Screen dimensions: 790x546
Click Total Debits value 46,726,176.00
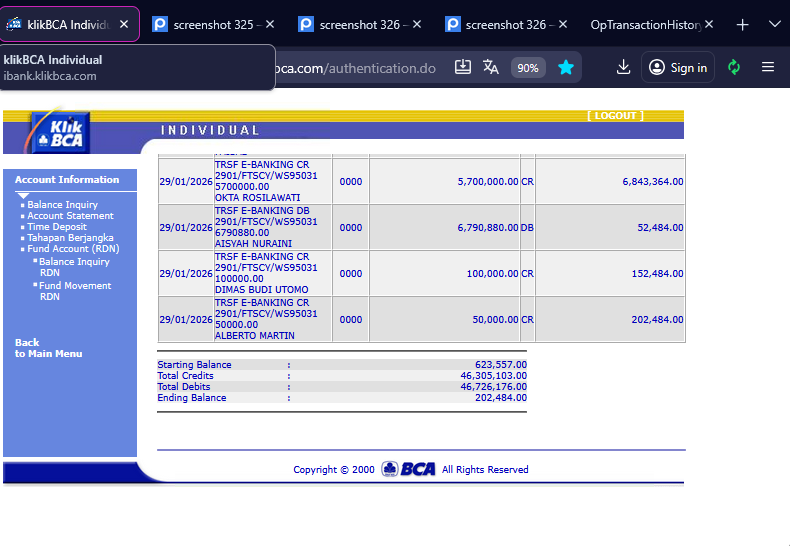(x=494, y=386)
